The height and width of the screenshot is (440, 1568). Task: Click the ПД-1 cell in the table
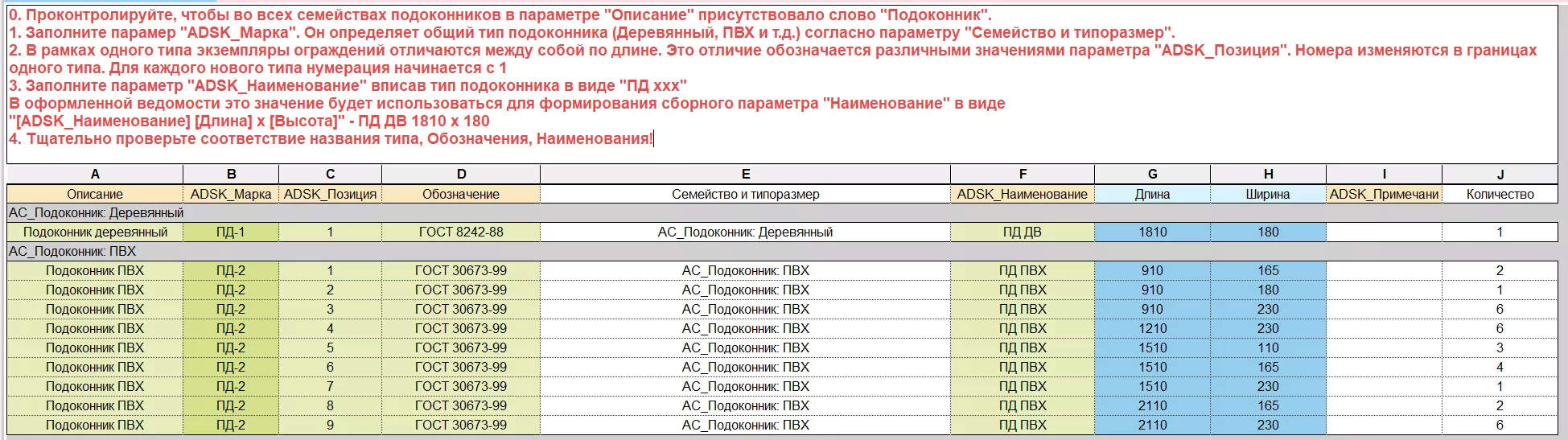pyautogui.click(x=231, y=232)
